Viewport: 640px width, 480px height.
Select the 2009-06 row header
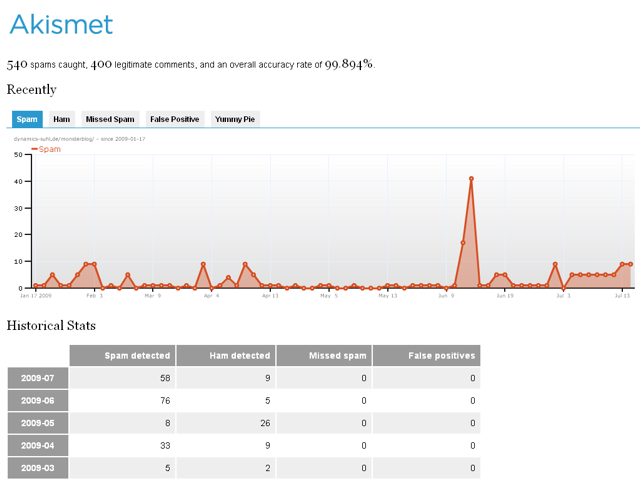click(x=38, y=400)
